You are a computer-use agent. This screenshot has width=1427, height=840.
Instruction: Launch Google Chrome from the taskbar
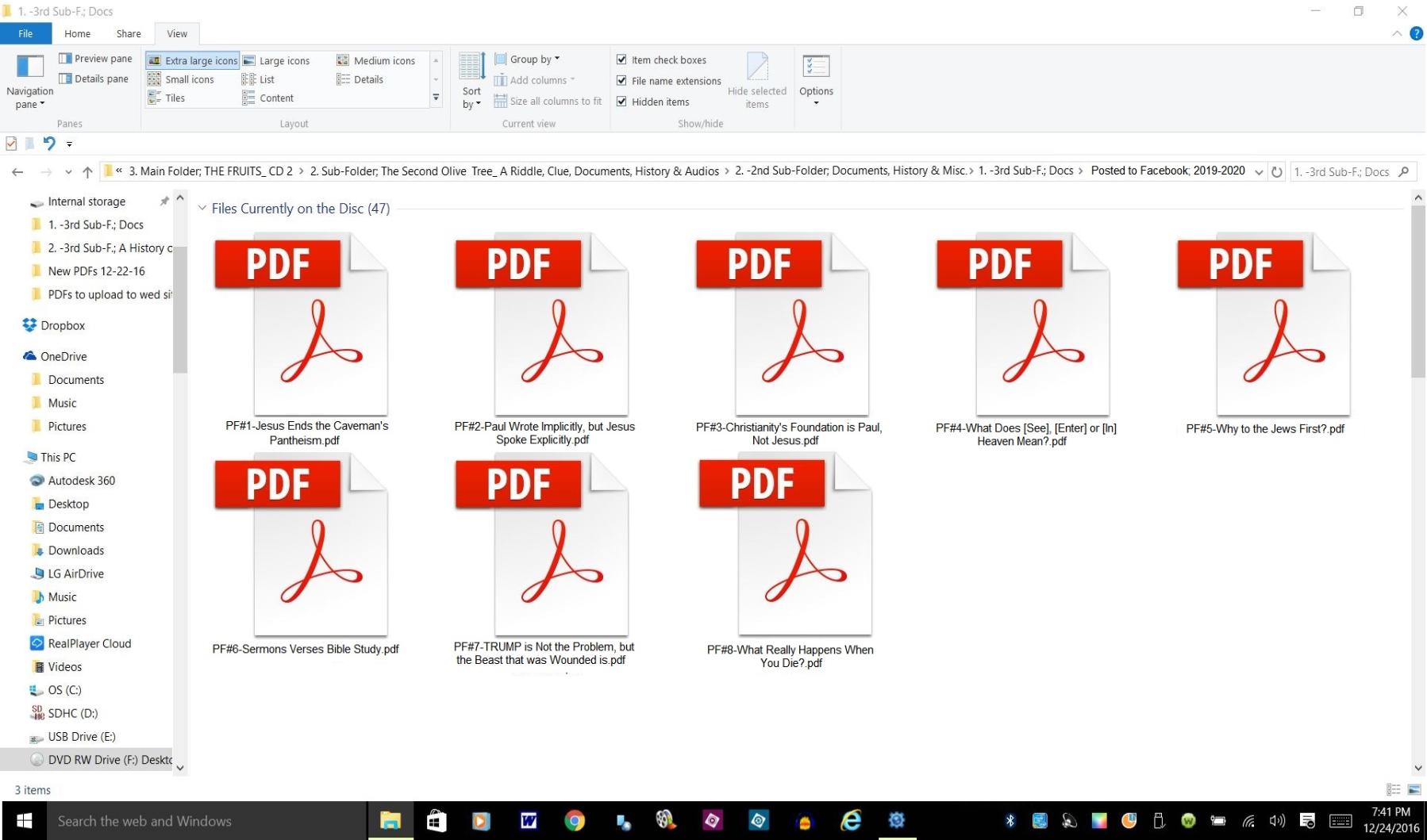575,821
